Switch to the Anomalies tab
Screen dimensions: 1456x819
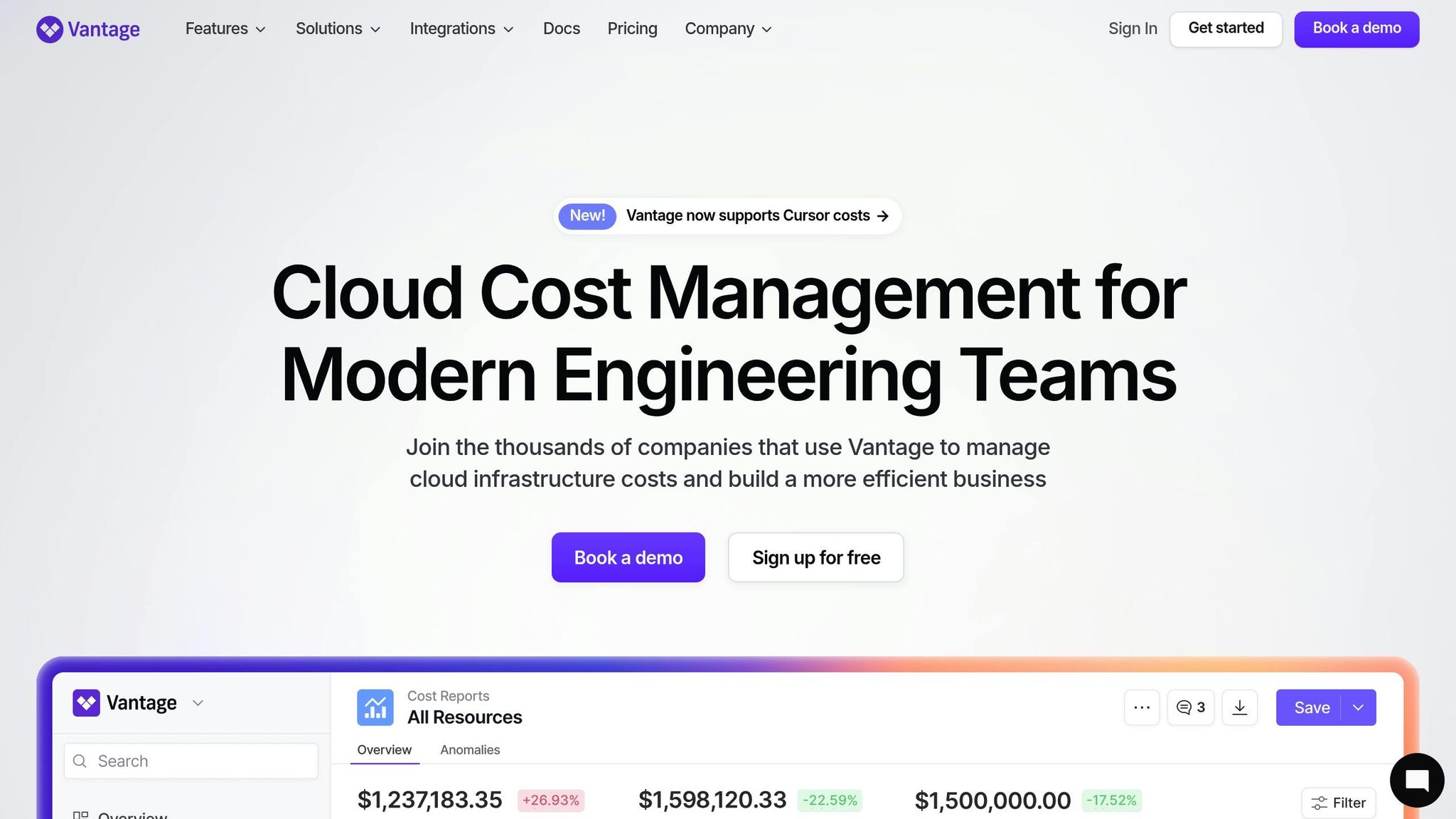pos(469,750)
